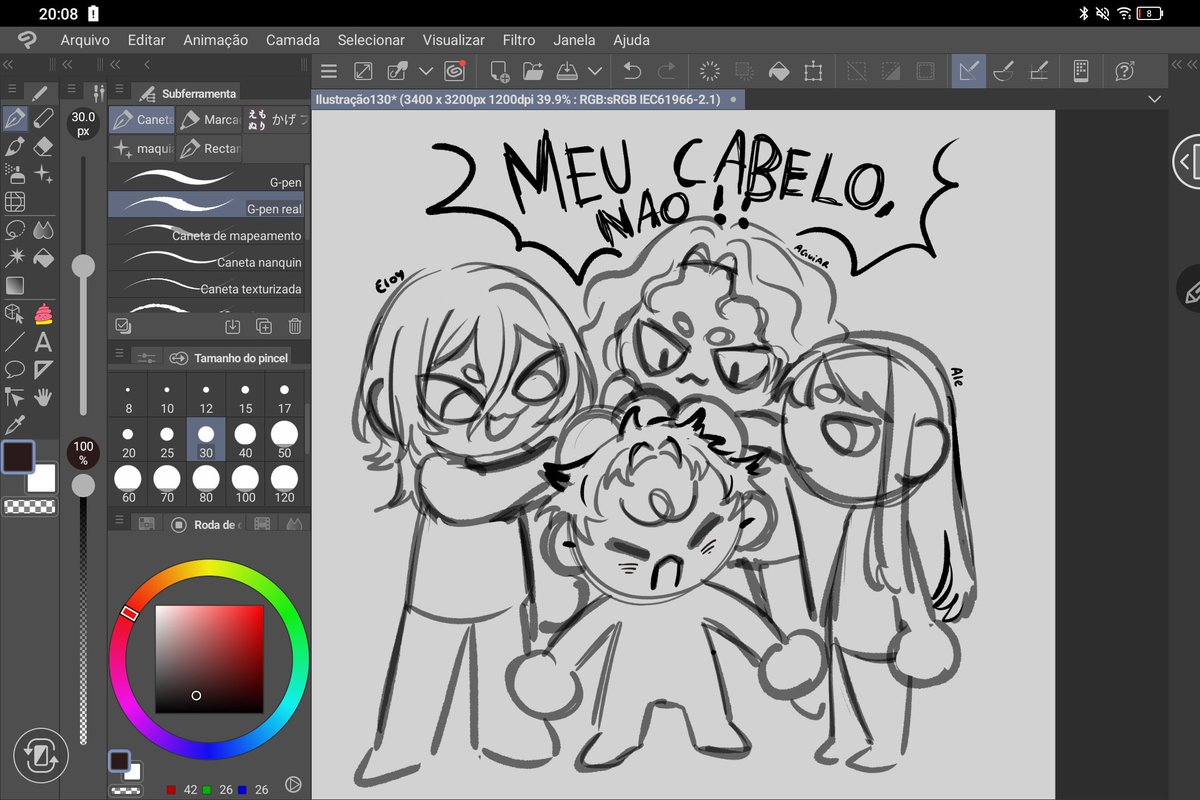Select the Object operation cube tool

(15, 314)
